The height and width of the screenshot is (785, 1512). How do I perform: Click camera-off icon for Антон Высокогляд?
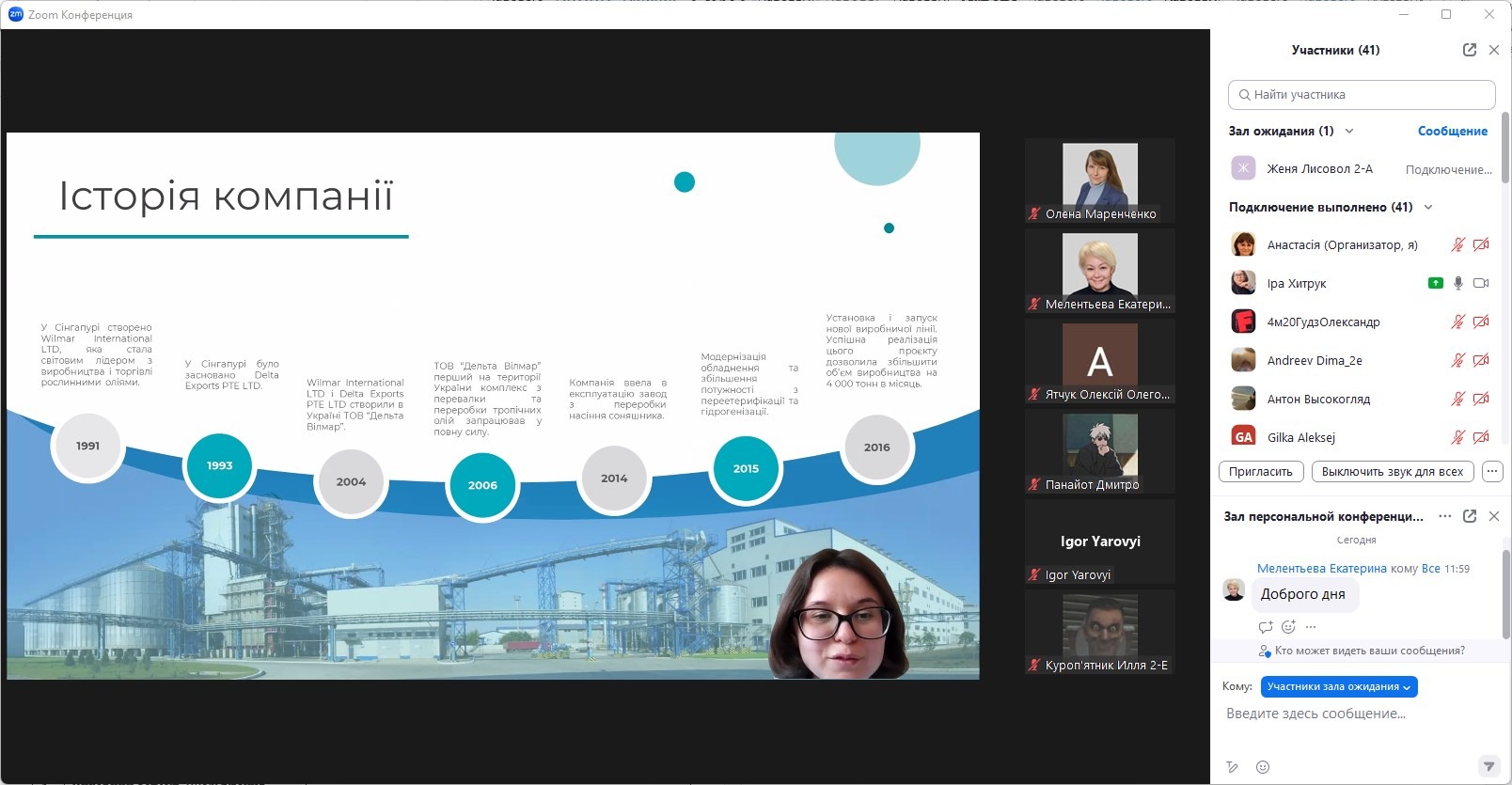(1481, 399)
